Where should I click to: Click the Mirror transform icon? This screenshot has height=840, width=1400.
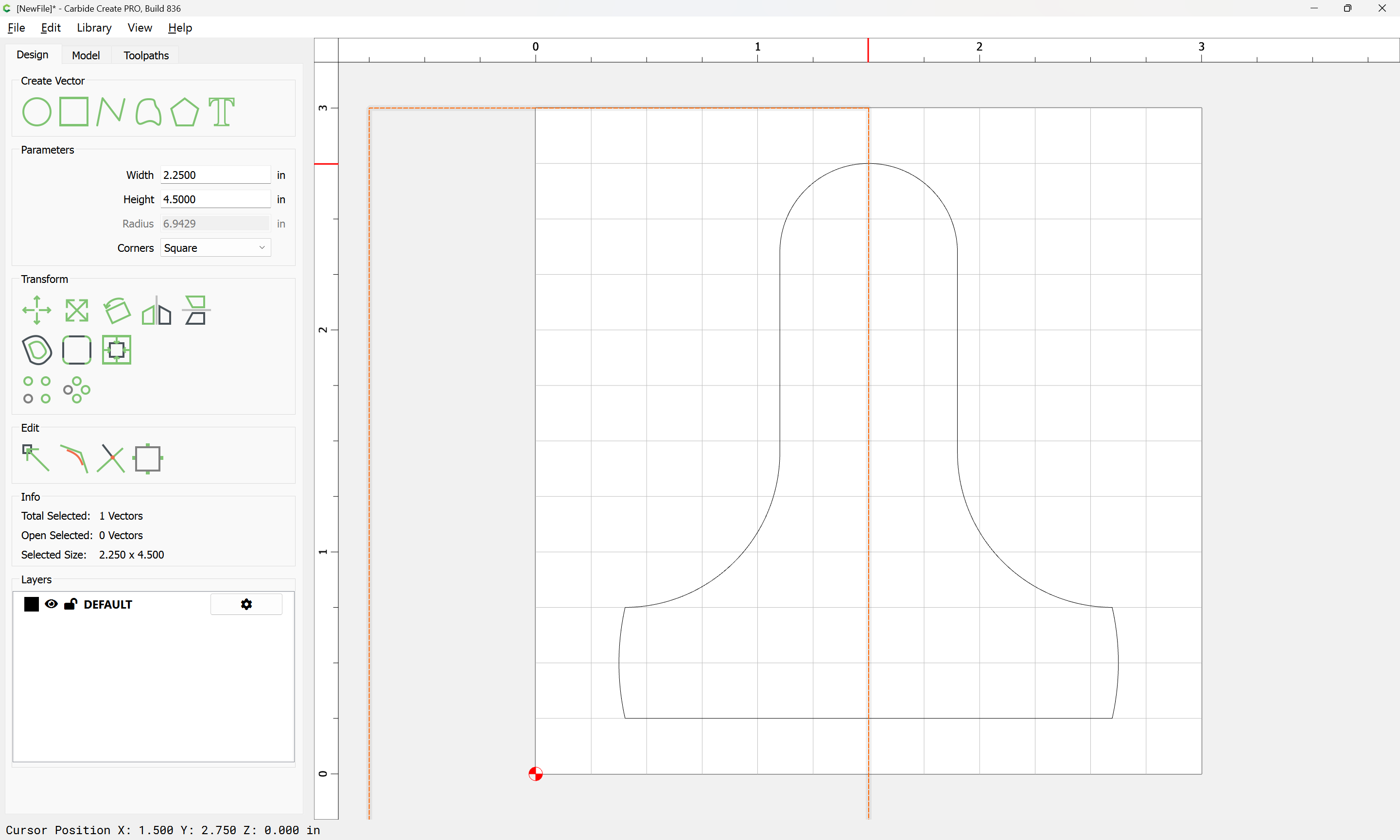(156, 310)
